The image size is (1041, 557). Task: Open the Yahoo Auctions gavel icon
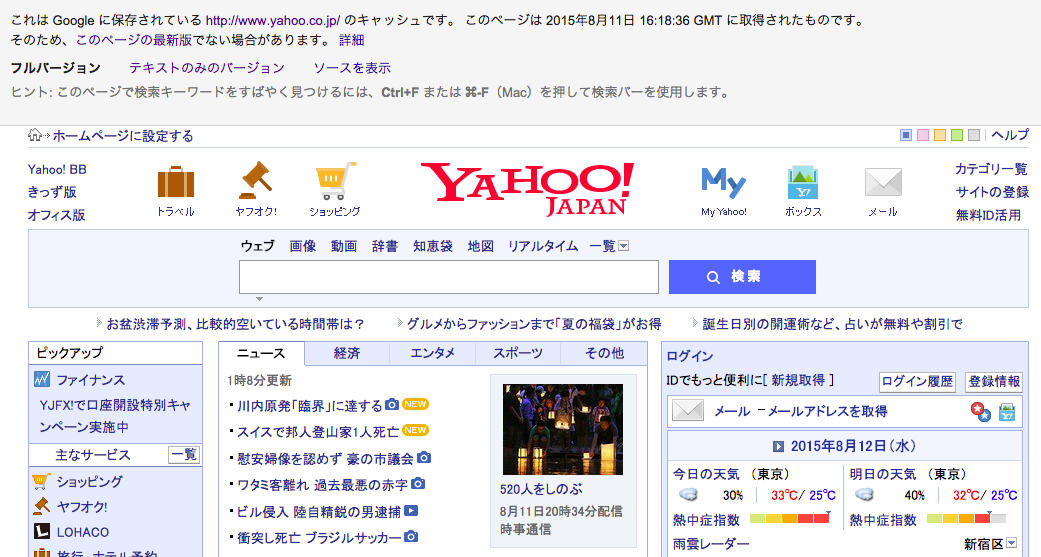(x=256, y=181)
